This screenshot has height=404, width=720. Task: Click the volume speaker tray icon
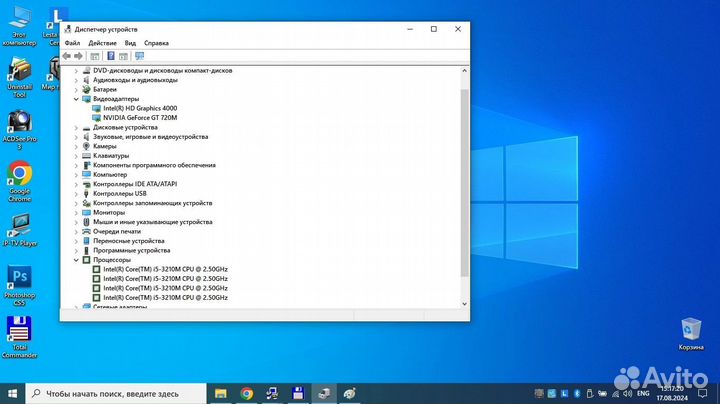pyautogui.click(x=628, y=393)
